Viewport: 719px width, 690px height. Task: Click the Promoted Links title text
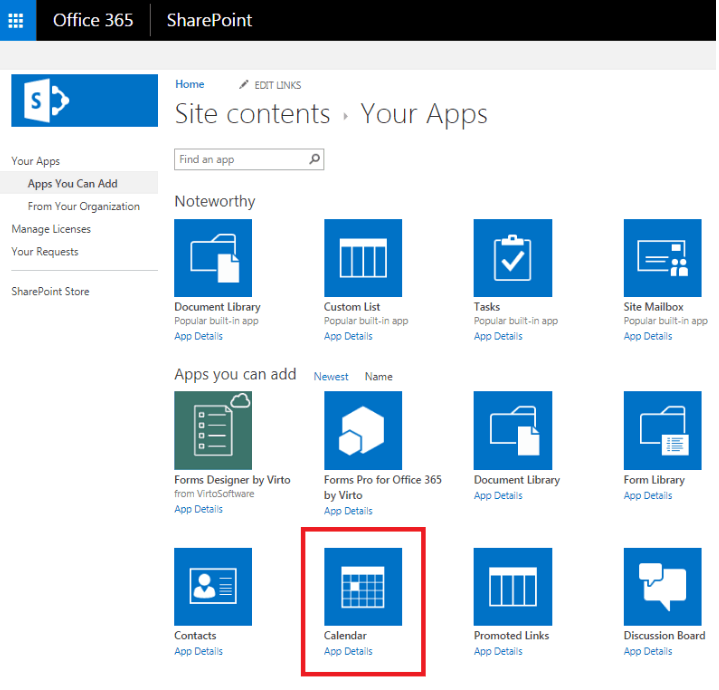(x=512, y=635)
